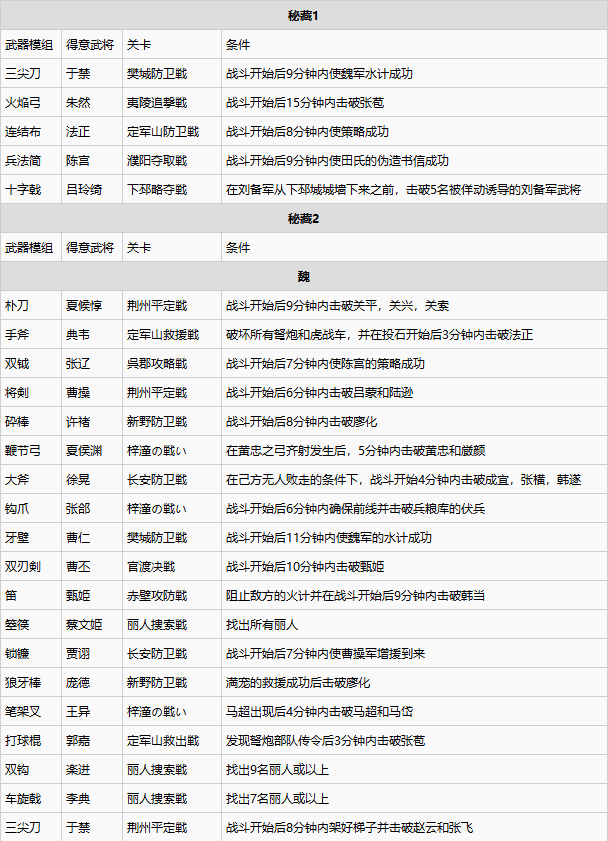Select the '笔架叉' weapon cell
Viewport: 608px width, 841px height.
coord(31,711)
